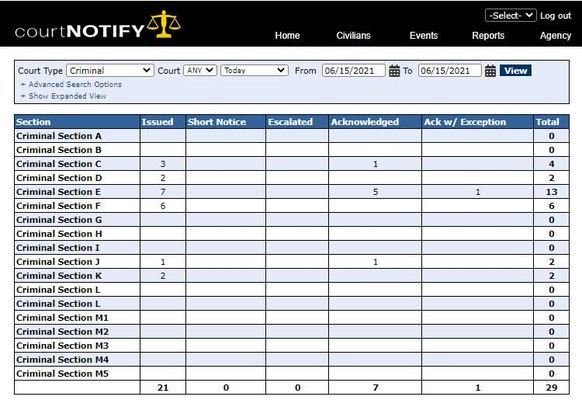Select Criminal Section M3 row label
The image size is (582, 400).
click(x=62, y=346)
